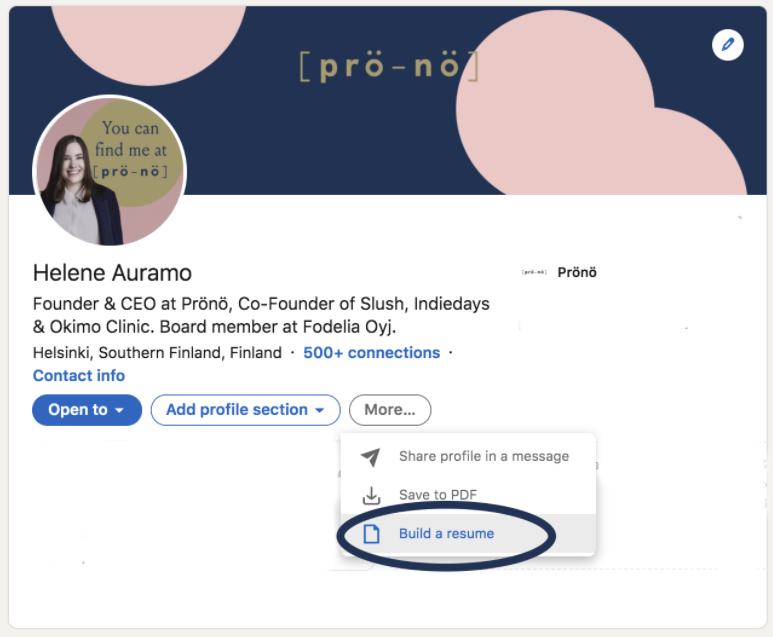Expand the Add profile section dropdown
Image resolution: width=773 pixels, height=637 pixels.
(319, 410)
